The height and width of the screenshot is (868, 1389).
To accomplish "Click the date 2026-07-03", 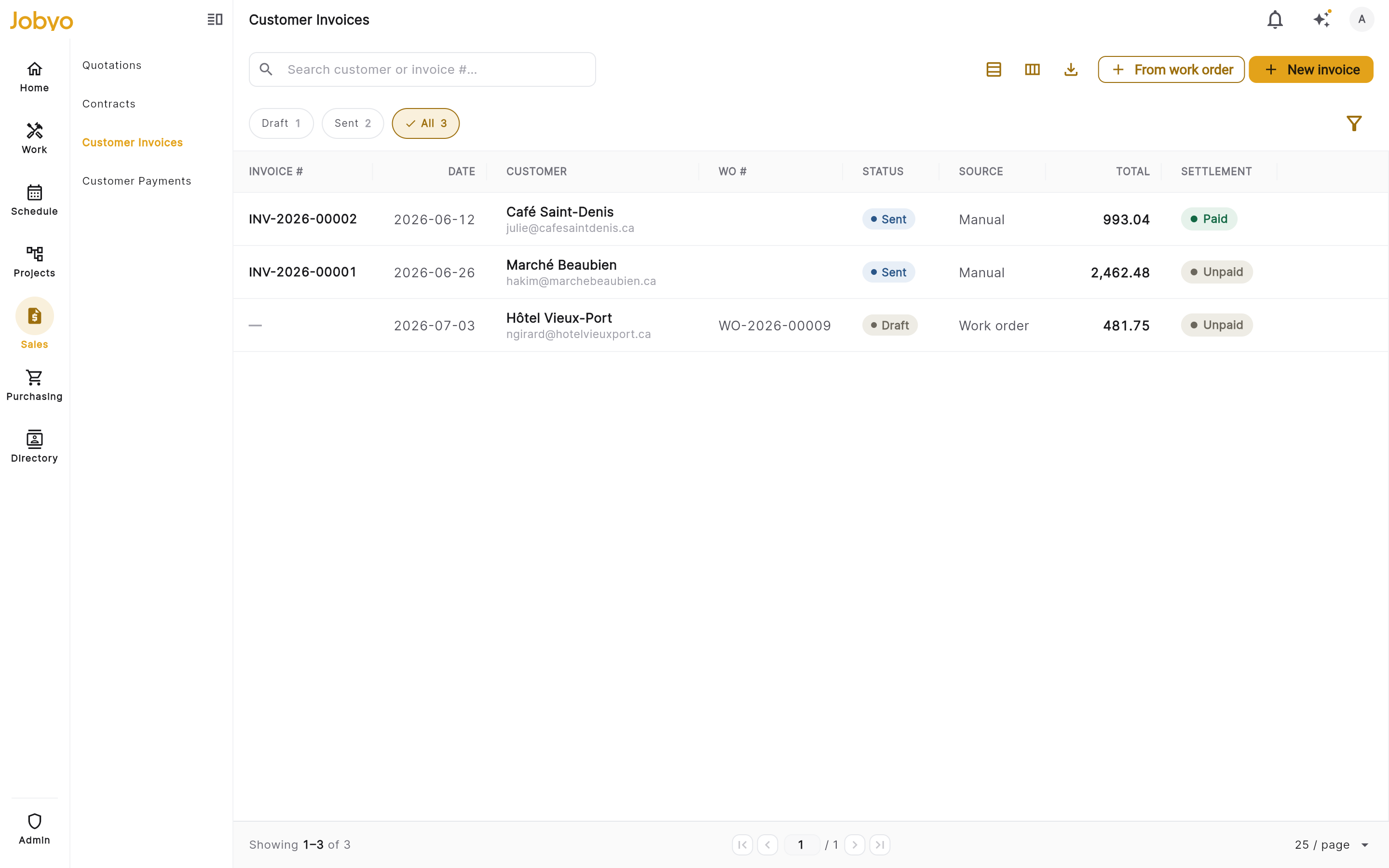I will click(435, 325).
